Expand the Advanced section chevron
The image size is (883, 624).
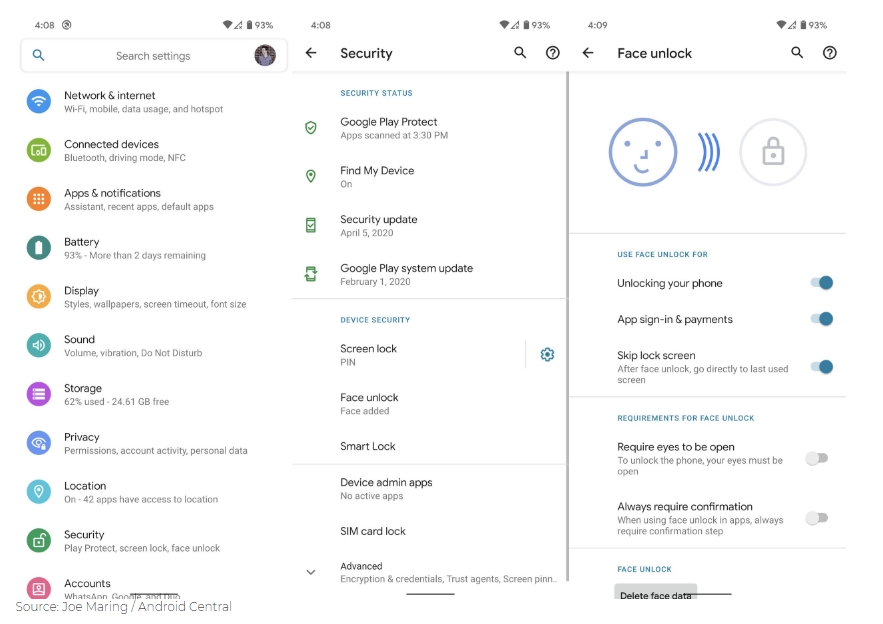pos(311,572)
